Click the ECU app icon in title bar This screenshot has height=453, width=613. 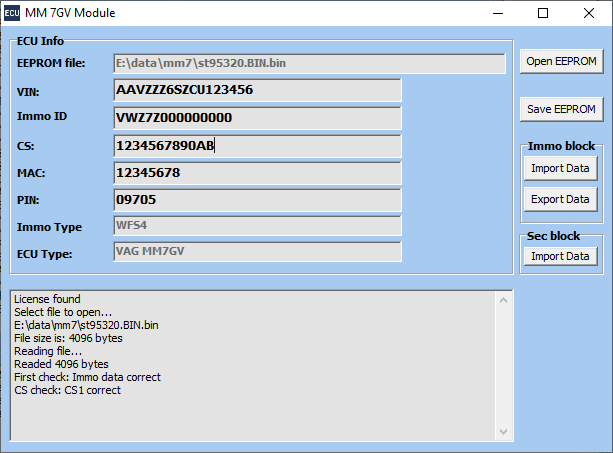13,13
